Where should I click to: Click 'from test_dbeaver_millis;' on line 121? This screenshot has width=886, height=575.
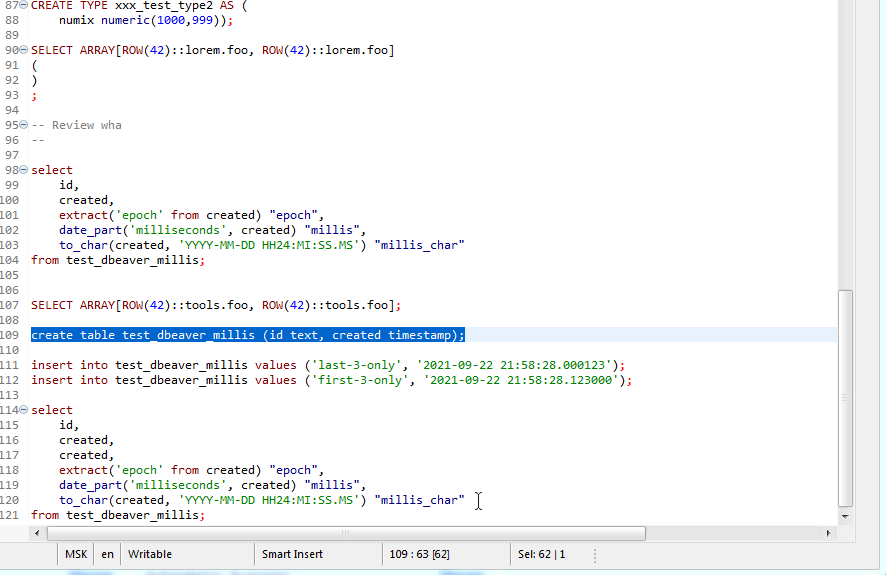[118, 515]
